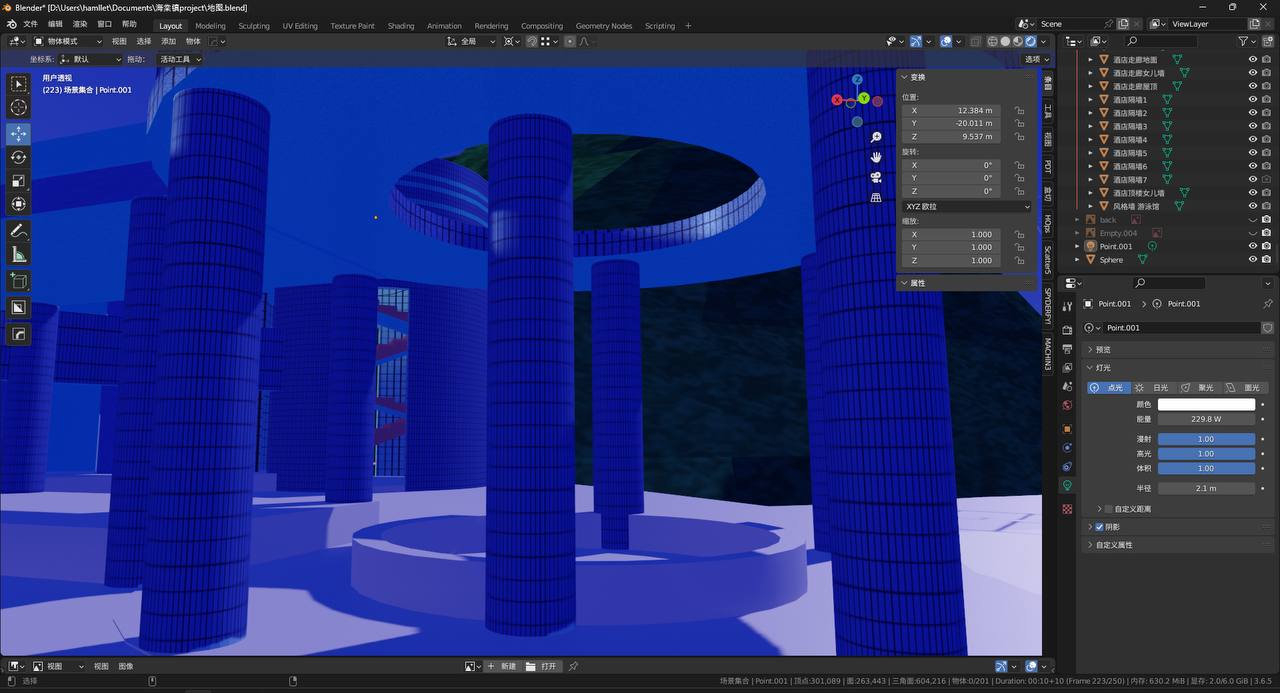The height and width of the screenshot is (693, 1280).
Task: Hide Sphere using its eye icon
Action: pyautogui.click(x=1252, y=260)
